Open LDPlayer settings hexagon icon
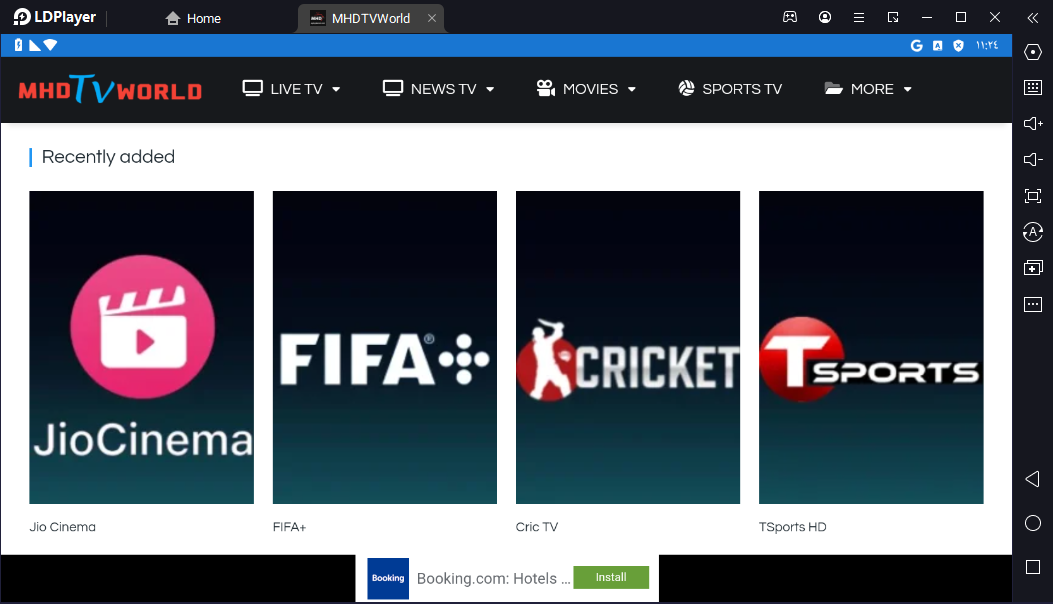 [1033, 52]
